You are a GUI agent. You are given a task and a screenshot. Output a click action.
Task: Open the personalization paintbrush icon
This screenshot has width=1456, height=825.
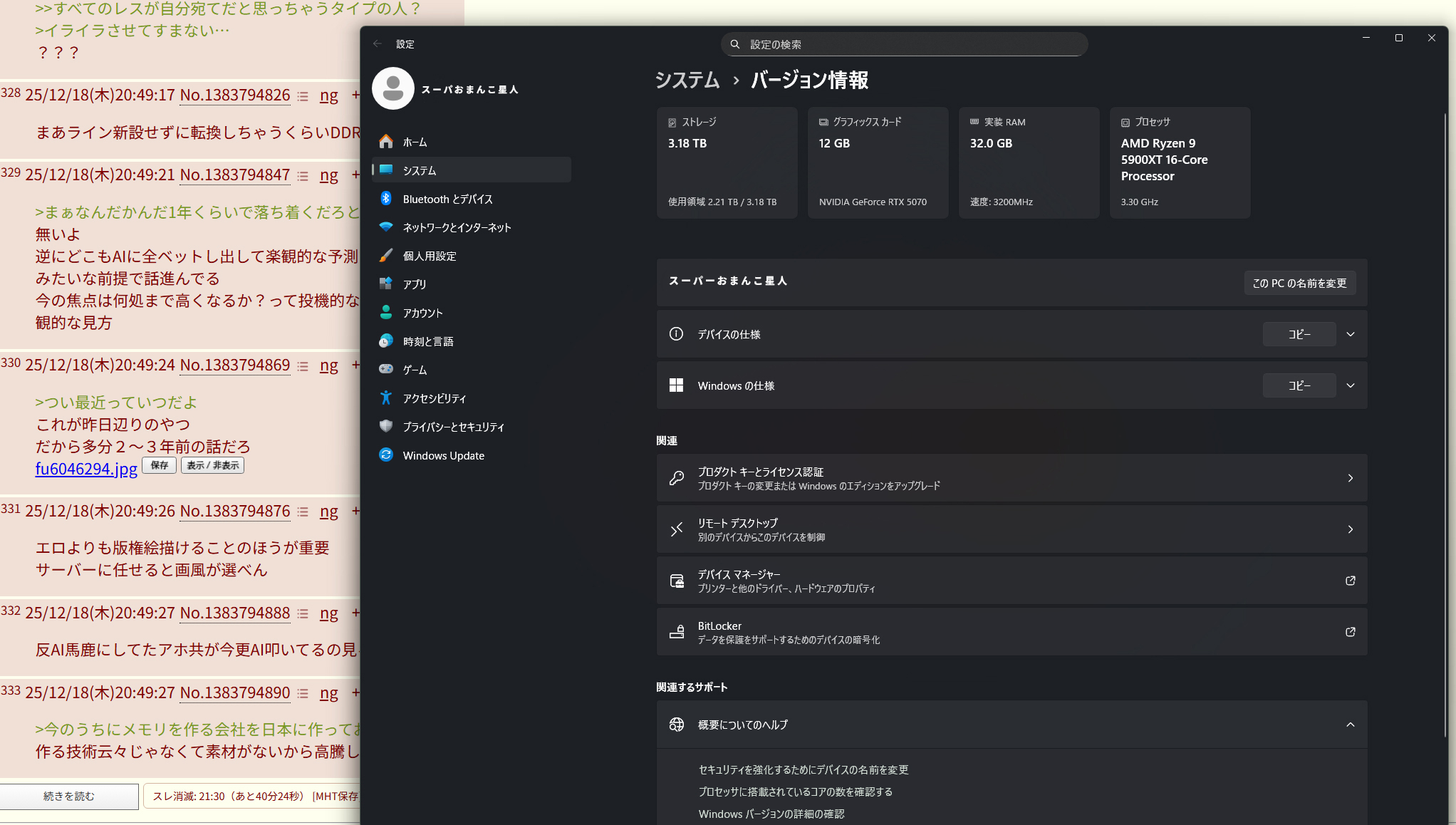(x=386, y=256)
